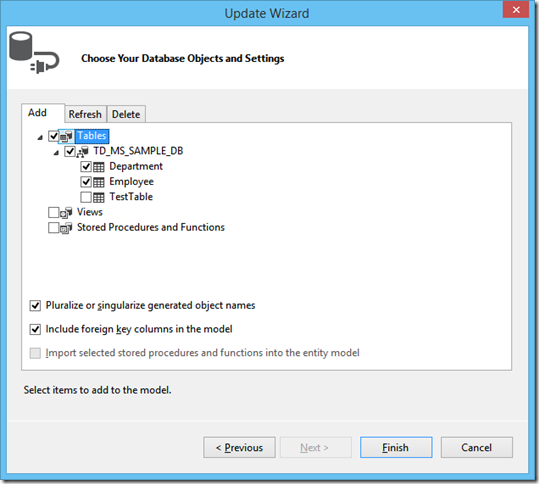
Task: Open the Delete tab
Action: [x=126, y=114]
